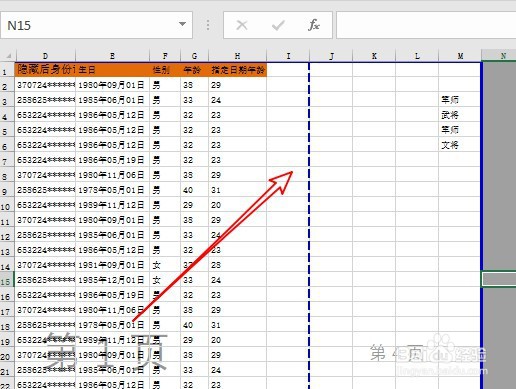Viewport: 516px width, 389px height.
Task: Click birthday cell '1985年06月01日' in row 3
Action: coord(113,100)
